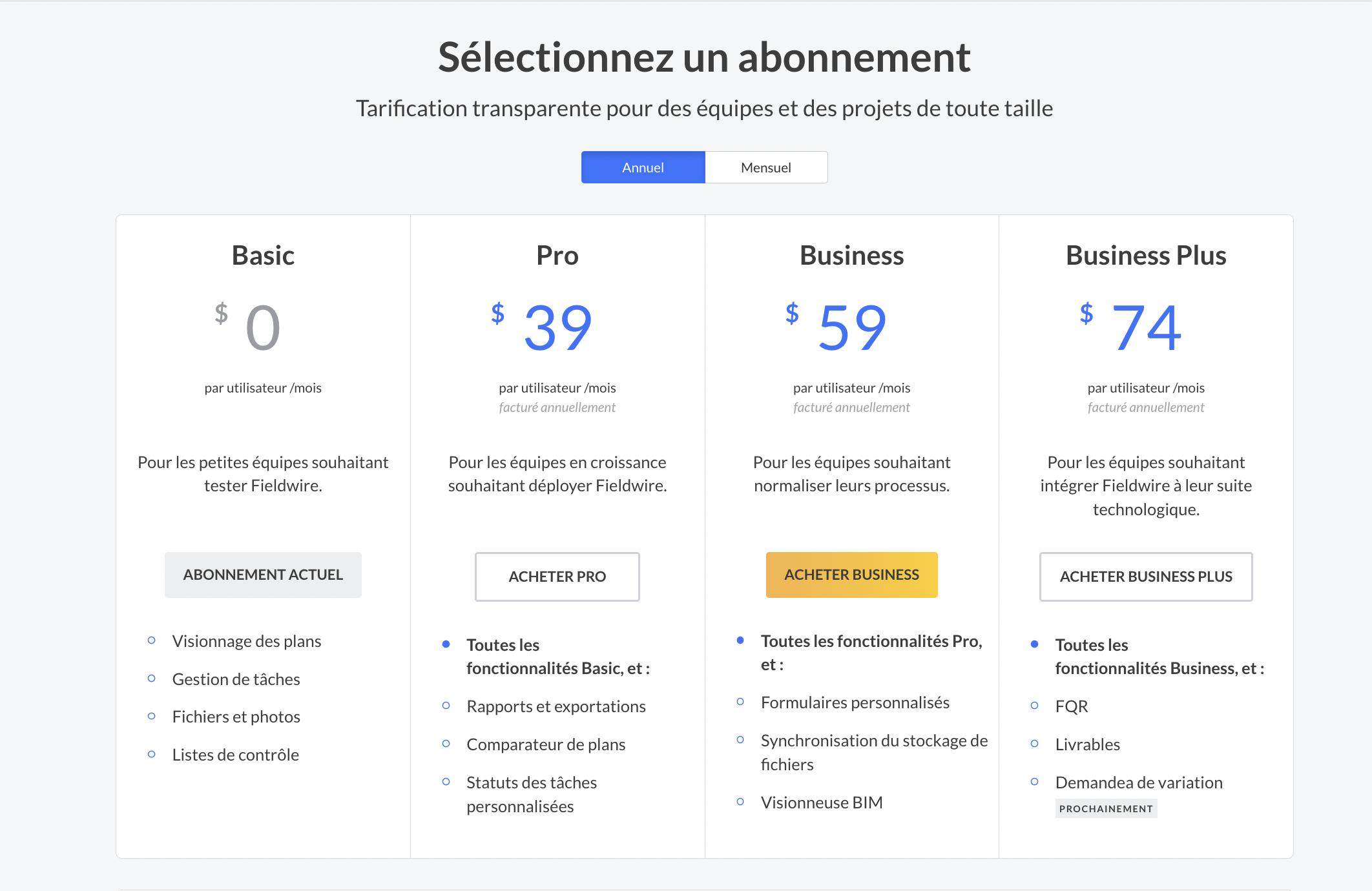
Task: Click 'Fichiers et photos' feature
Action: 236,717
